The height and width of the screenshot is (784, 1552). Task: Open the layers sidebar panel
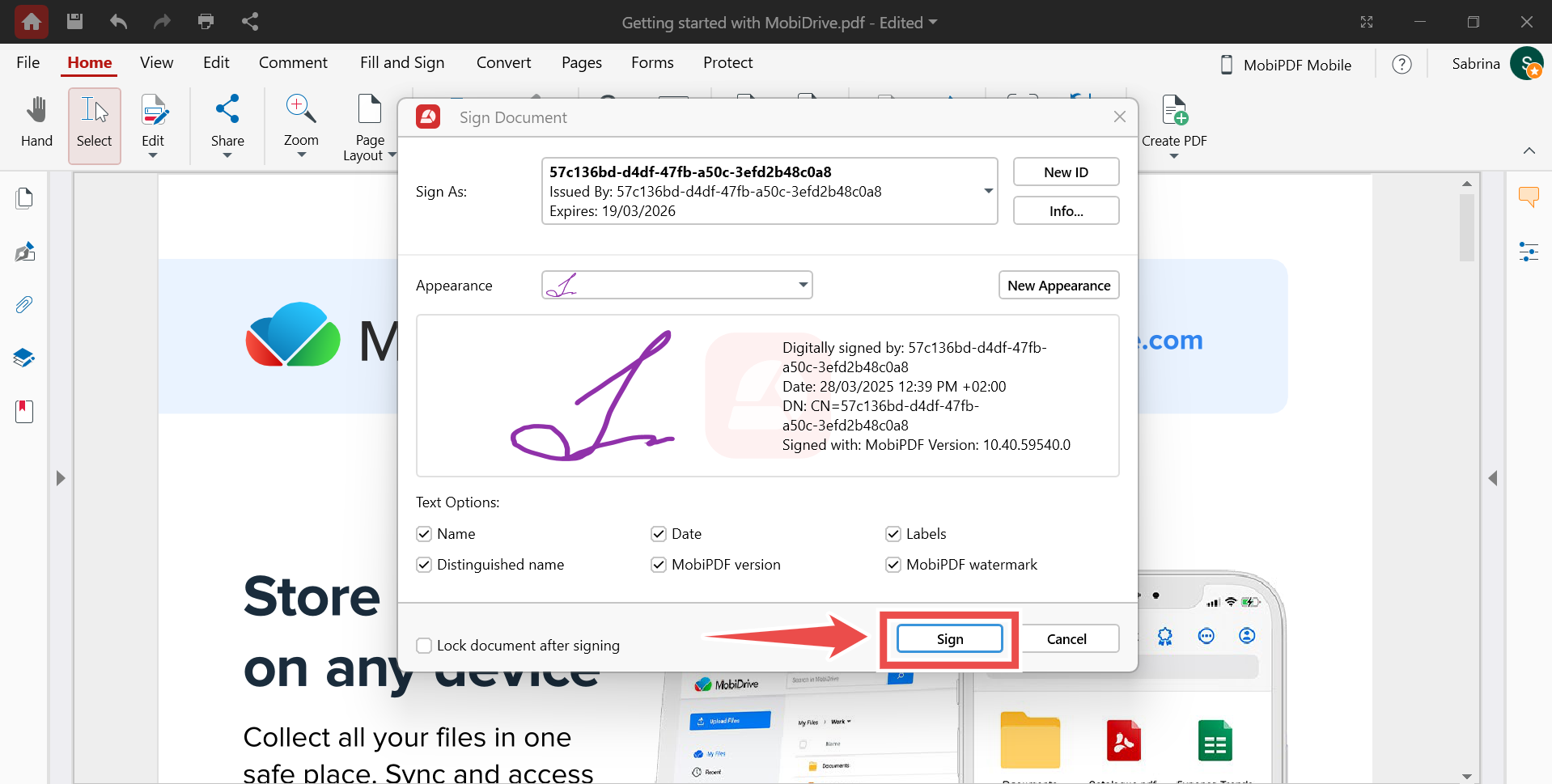pyautogui.click(x=24, y=358)
